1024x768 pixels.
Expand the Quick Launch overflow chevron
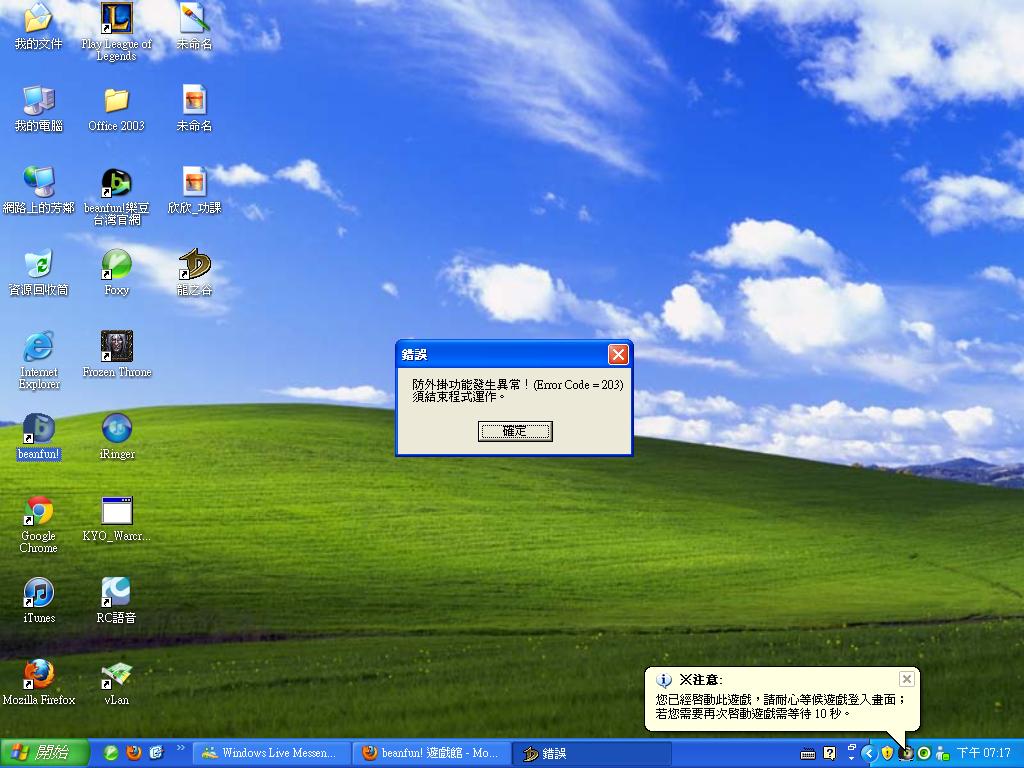(180, 748)
